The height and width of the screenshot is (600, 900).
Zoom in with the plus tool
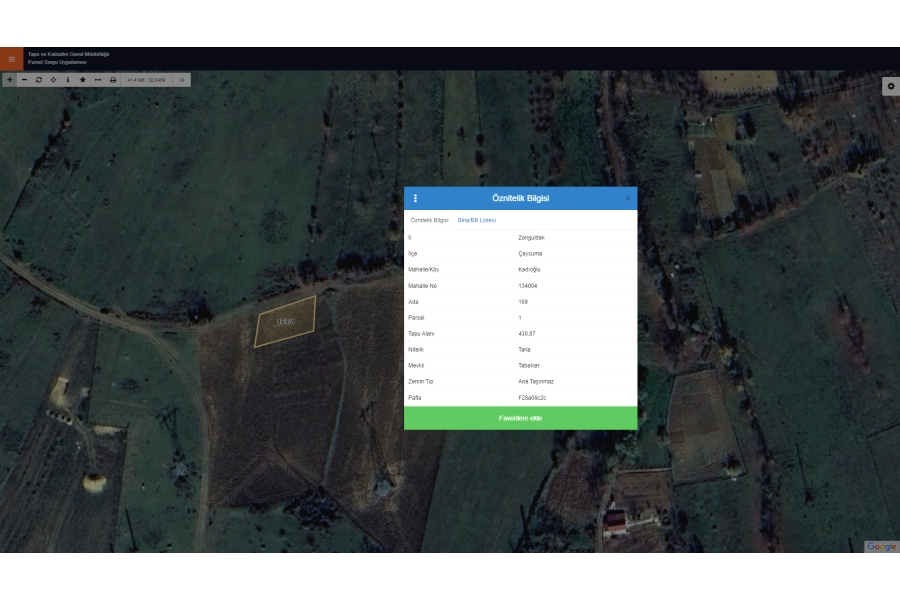click(x=10, y=79)
